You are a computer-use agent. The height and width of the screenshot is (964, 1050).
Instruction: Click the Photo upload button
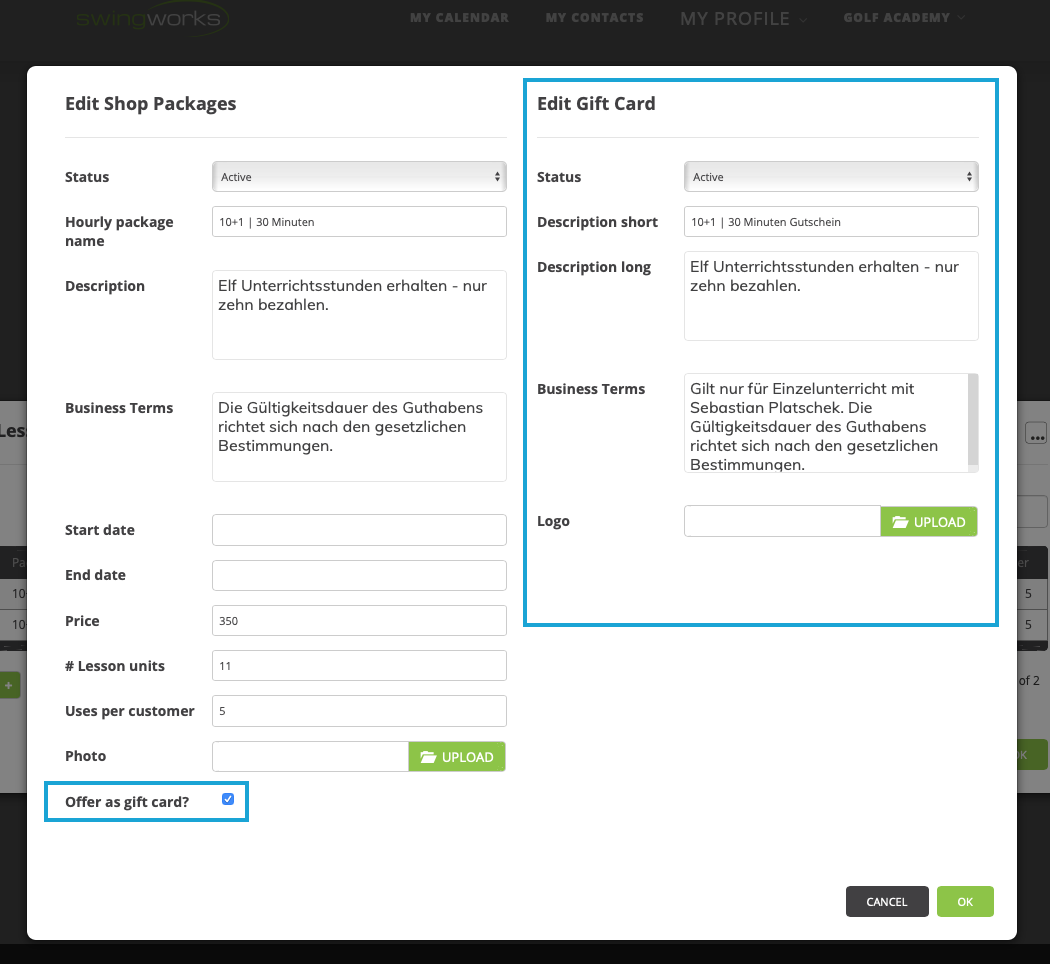click(457, 757)
